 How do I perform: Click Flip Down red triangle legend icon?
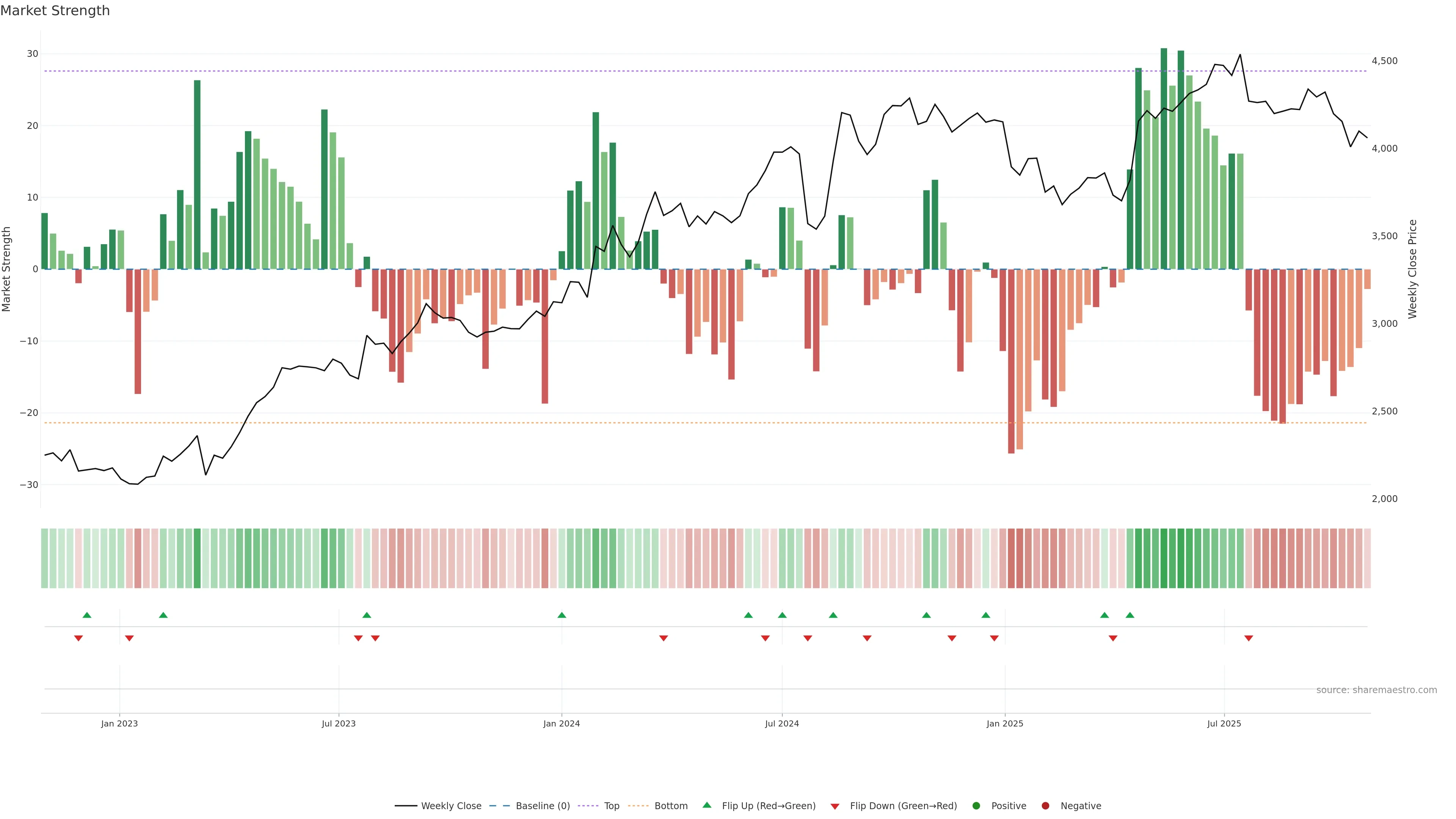click(x=835, y=806)
